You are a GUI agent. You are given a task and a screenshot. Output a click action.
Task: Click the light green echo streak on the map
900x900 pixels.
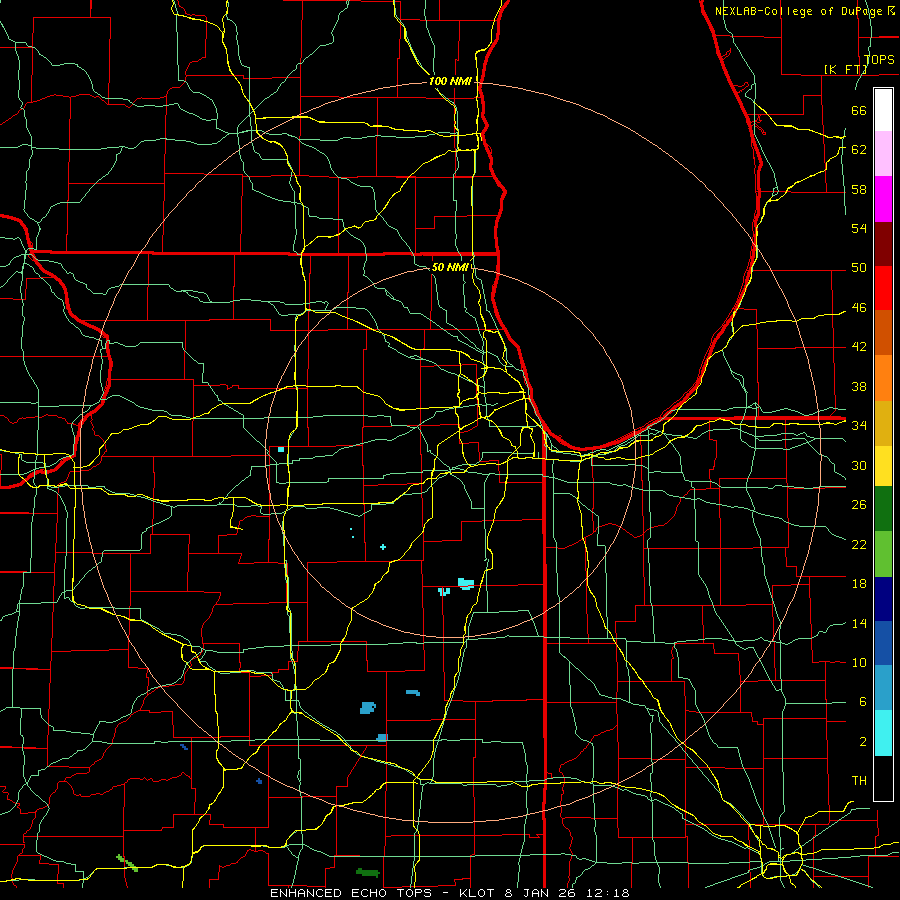(x=127, y=863)
